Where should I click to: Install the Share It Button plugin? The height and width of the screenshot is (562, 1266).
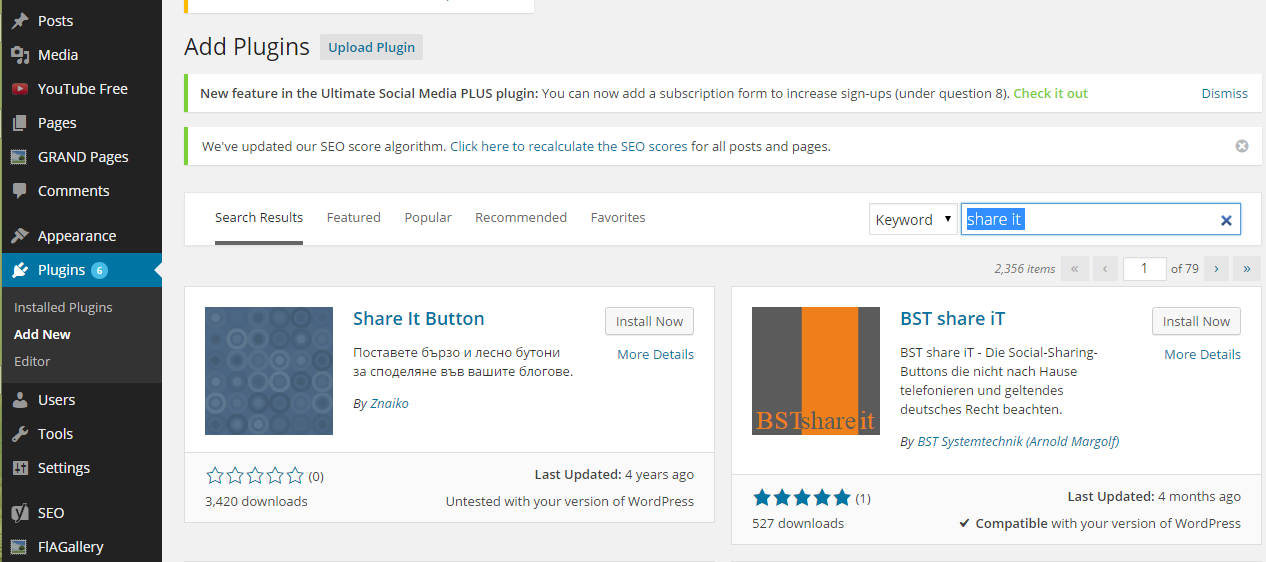click(649, 321)
